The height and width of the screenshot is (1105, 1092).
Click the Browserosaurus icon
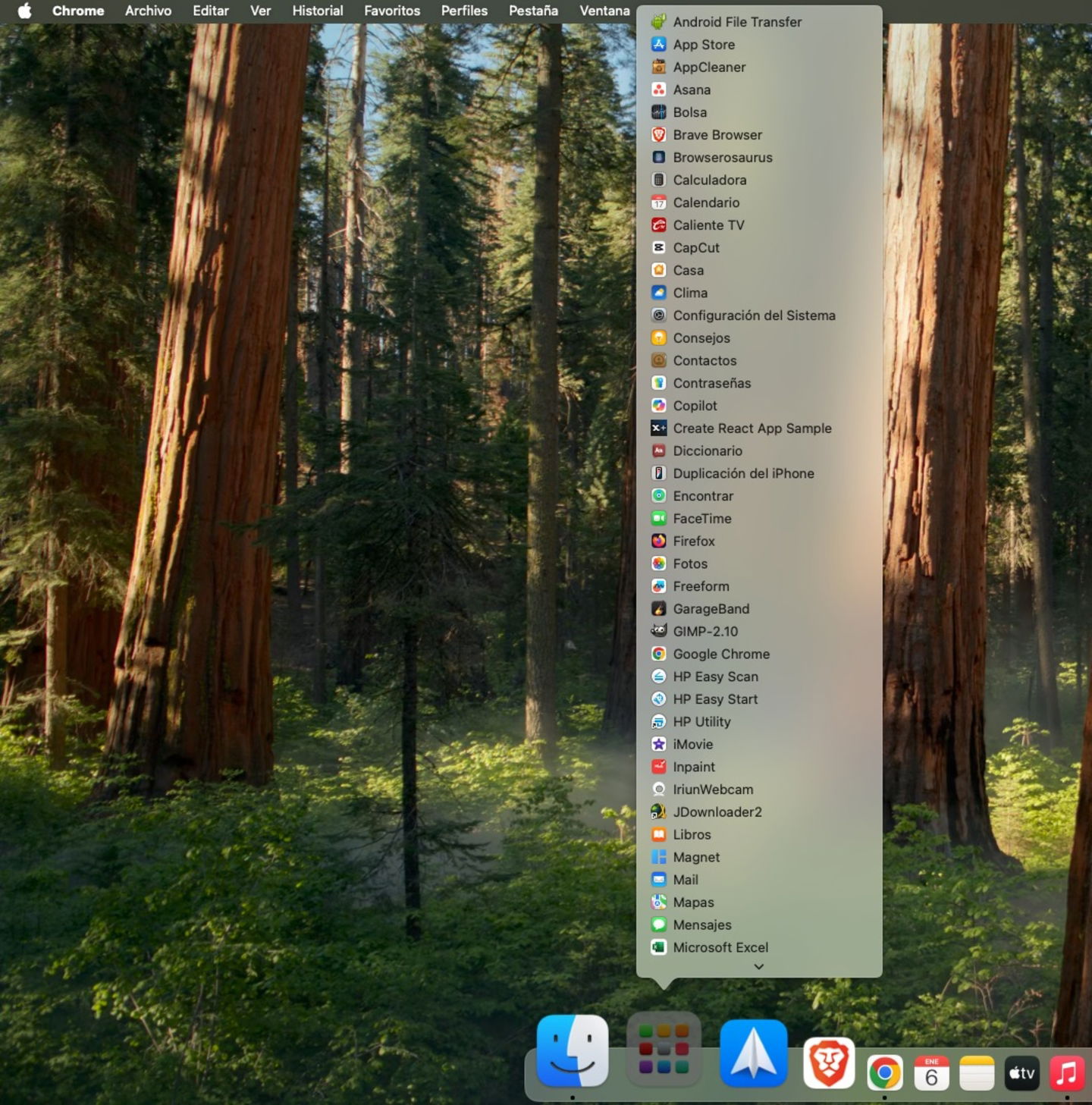pyautogui.click(x=659, y=158)
